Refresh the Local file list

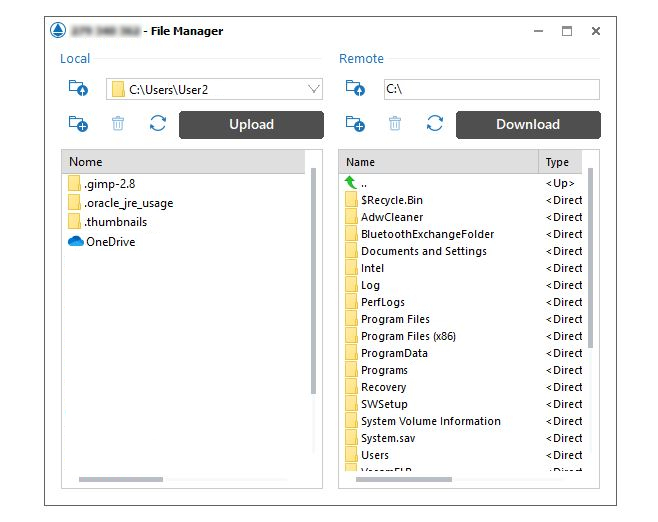point(158,124)
